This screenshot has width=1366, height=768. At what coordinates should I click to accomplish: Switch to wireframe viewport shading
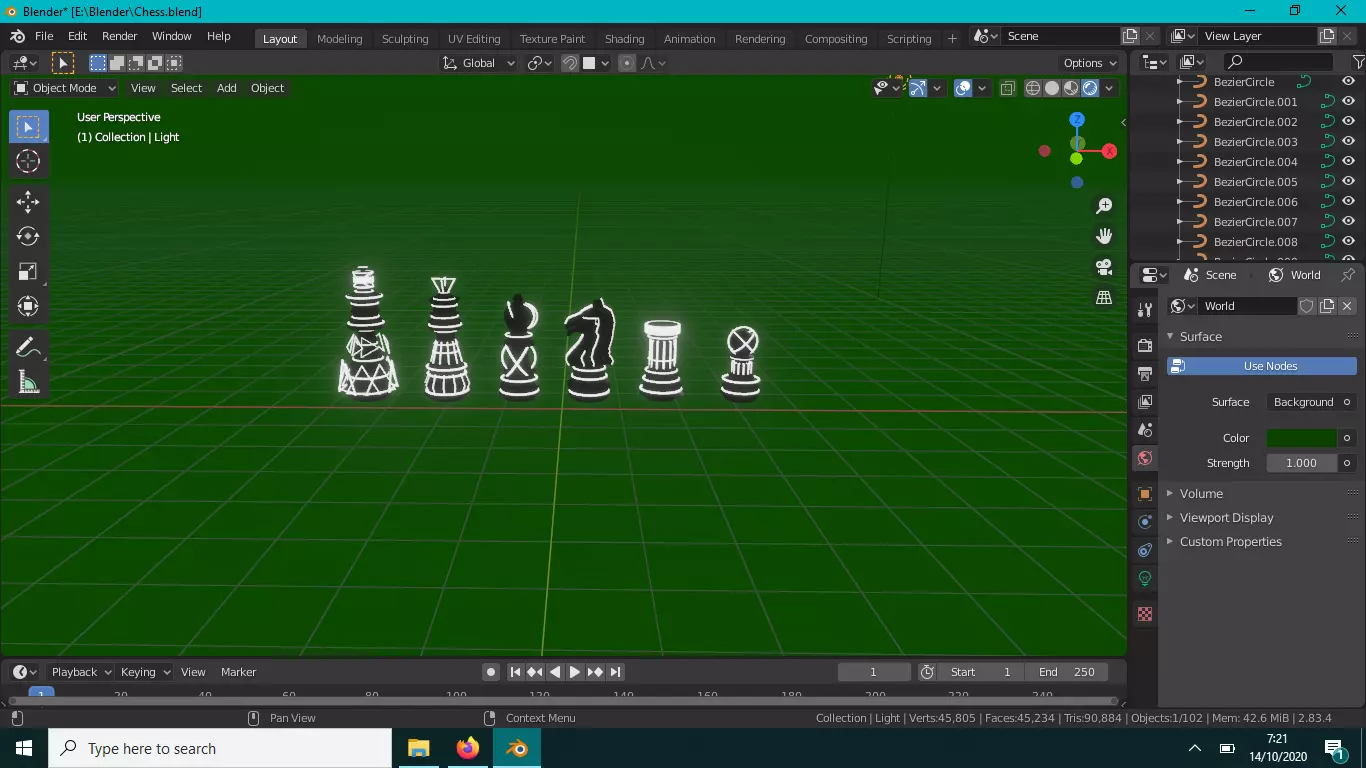click(1033, 88)
